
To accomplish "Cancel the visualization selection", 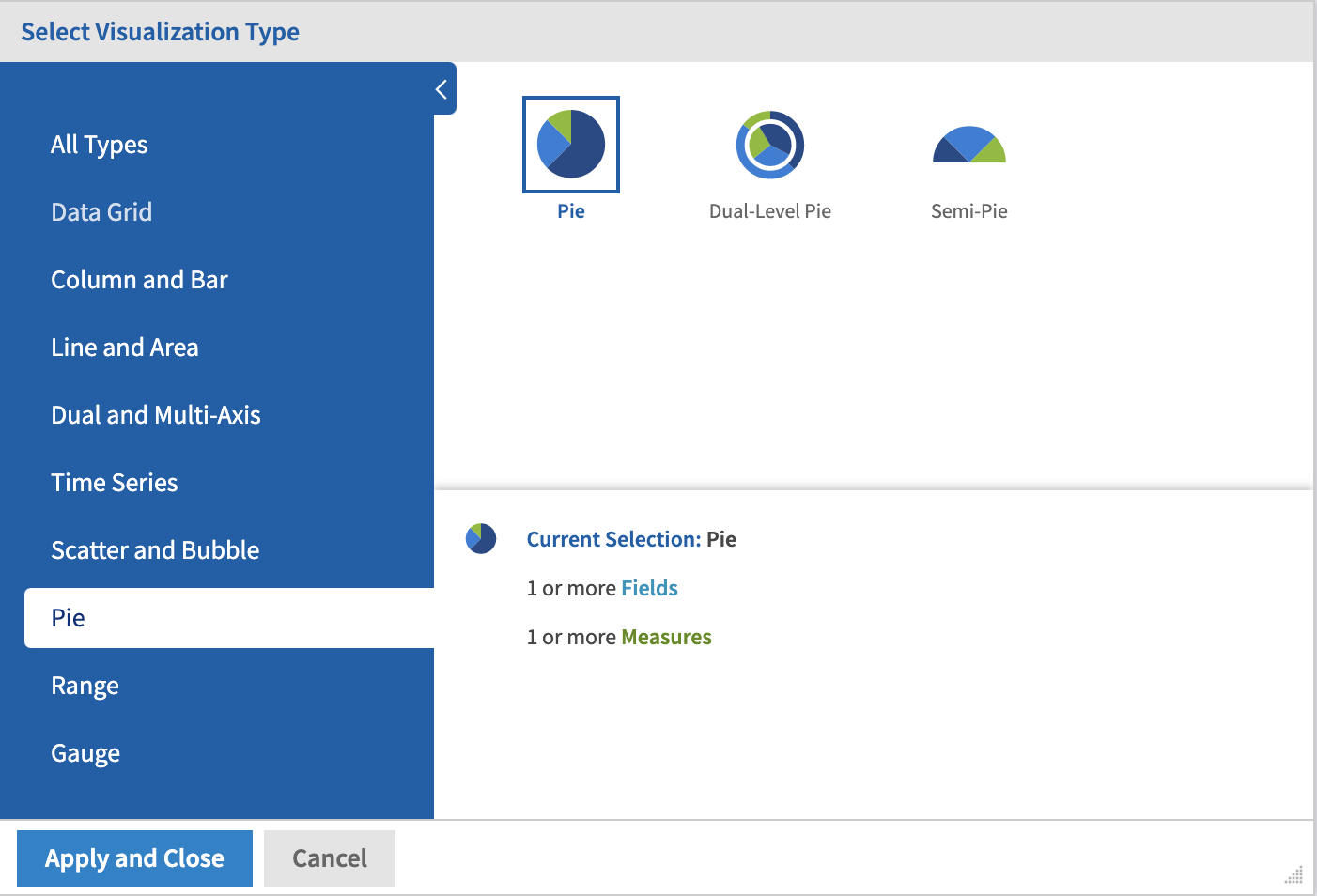I will coord(330,858).
